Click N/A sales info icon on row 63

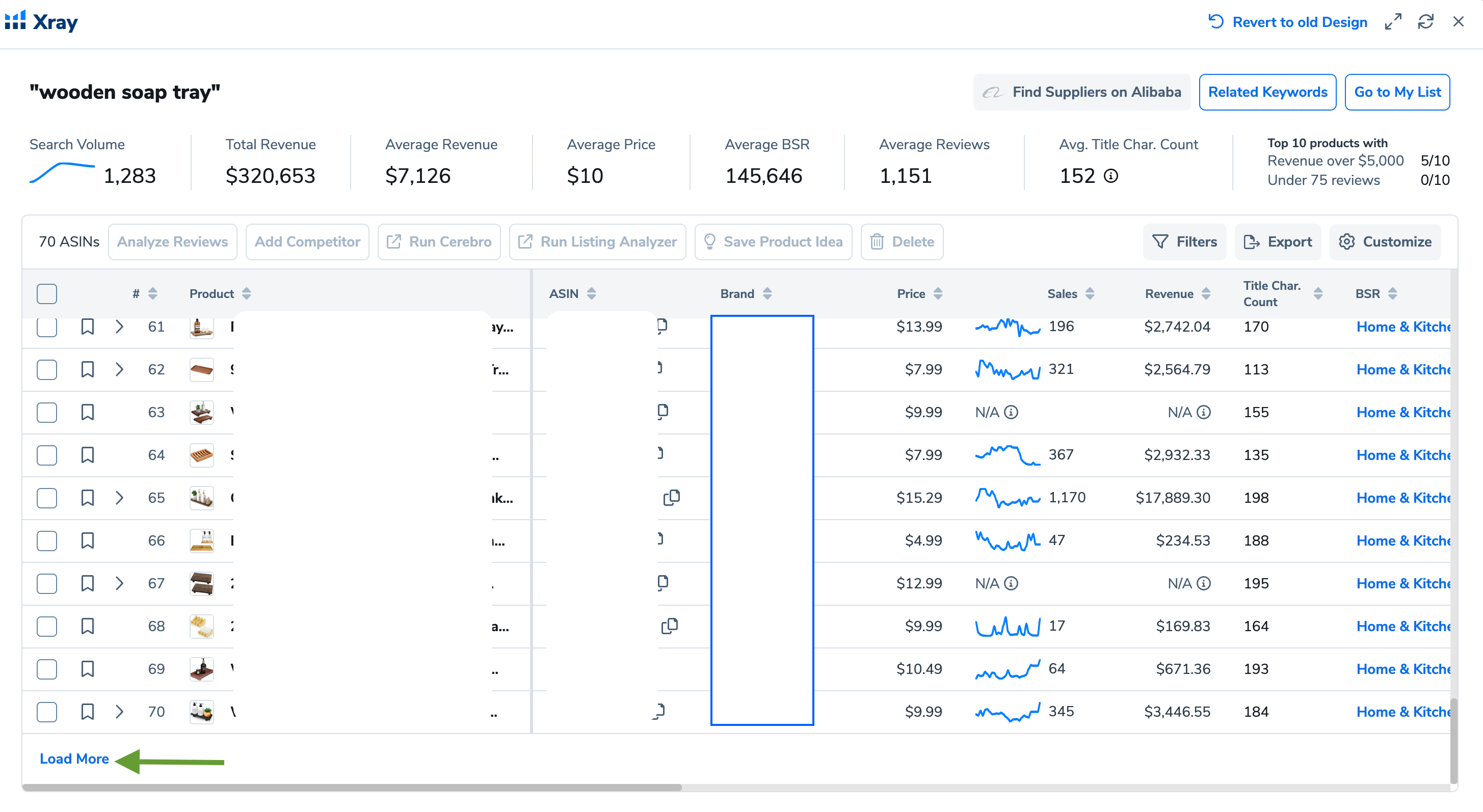(x=1011, y=412)
